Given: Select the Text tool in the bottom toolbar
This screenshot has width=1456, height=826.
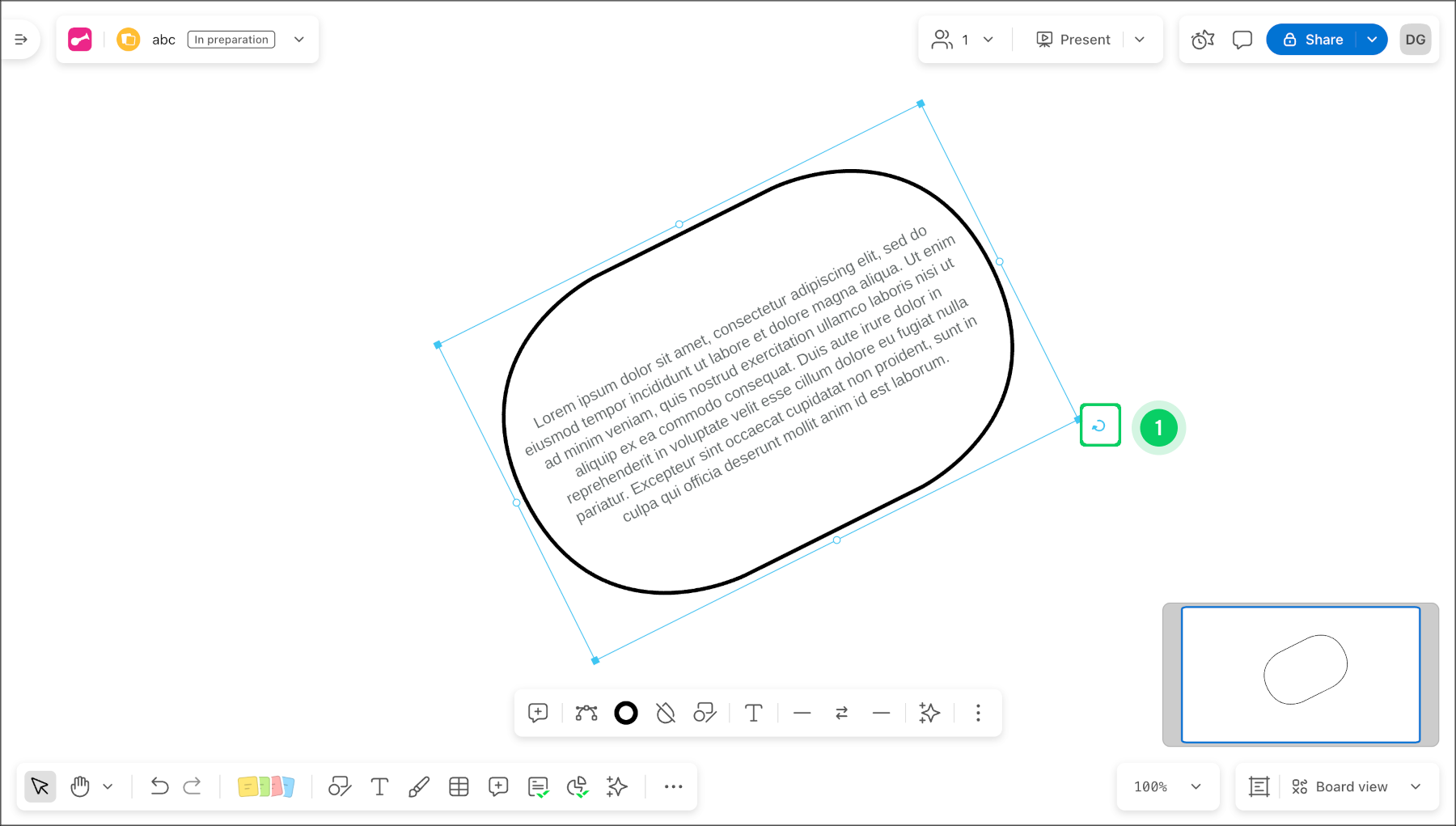Looking at the screenshot, I should 379,786.
